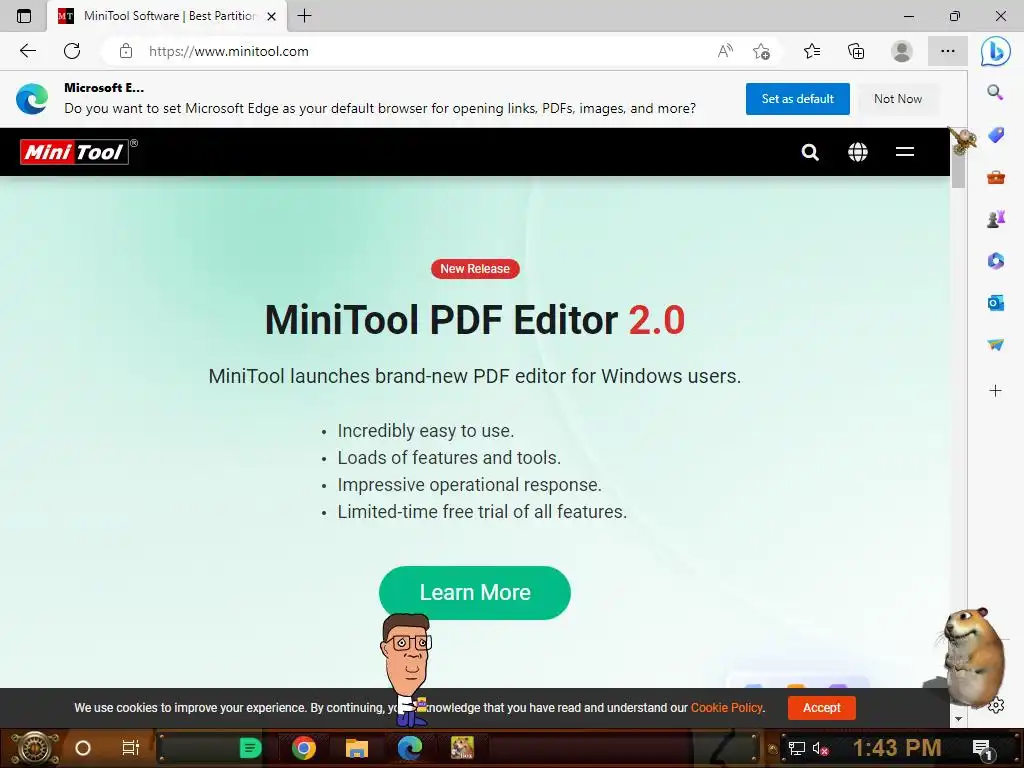
Task: Search the MiniTool site magnifier icon
Action: pyautogui.click(x=810, y=152)
